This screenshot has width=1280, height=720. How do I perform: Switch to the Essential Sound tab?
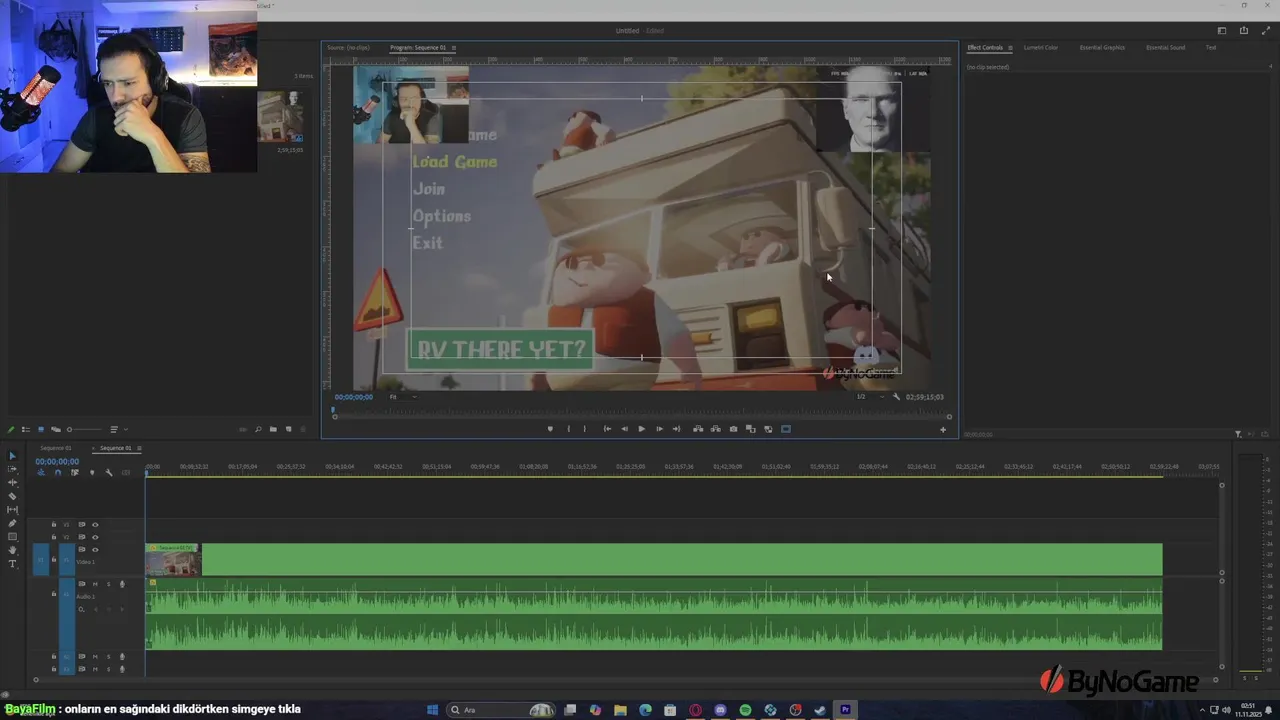tap(1165, 48)
